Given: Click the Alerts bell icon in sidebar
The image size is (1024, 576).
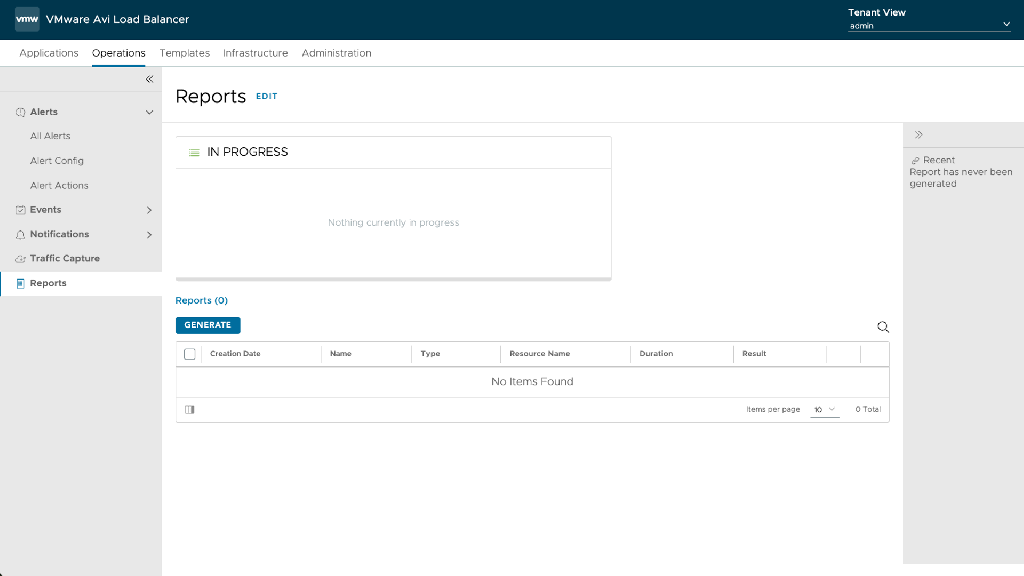Looking at the screenshot, I should click(x=20, y=112).
